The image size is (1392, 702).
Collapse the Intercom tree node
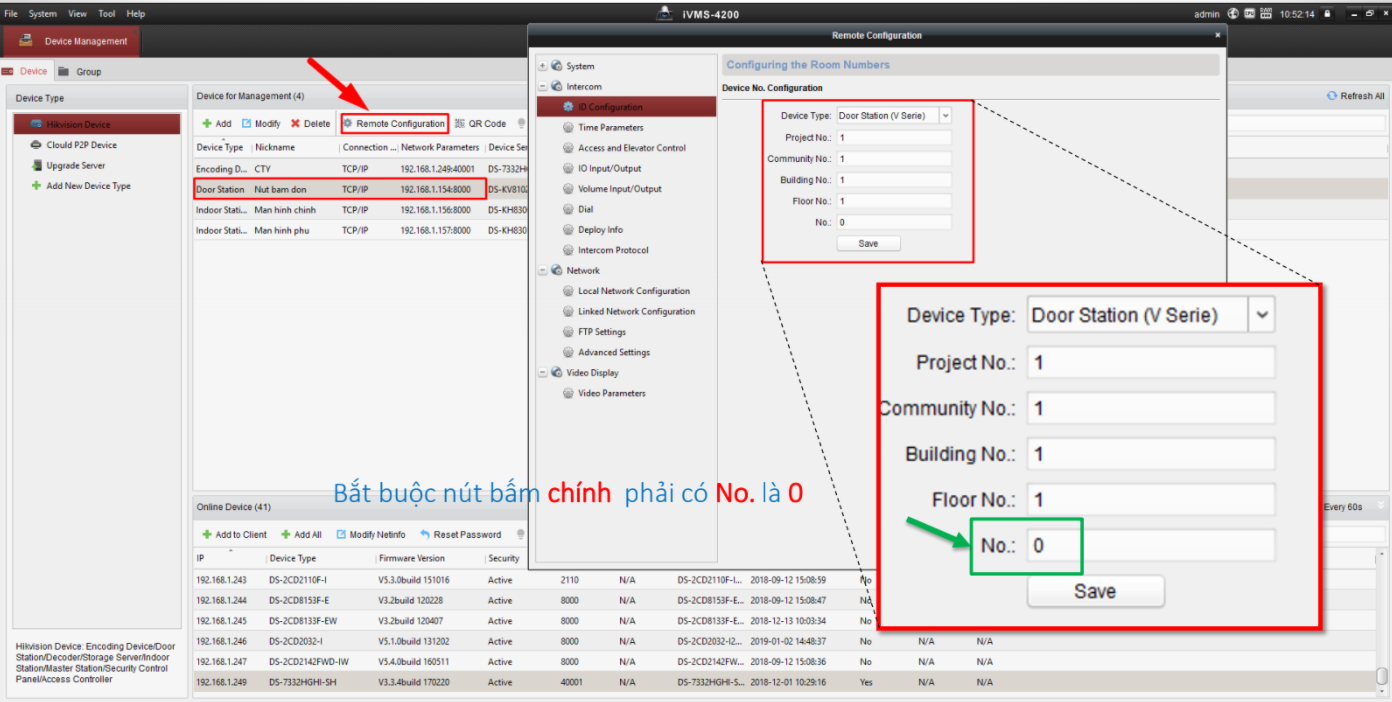(x=543, y=87)
